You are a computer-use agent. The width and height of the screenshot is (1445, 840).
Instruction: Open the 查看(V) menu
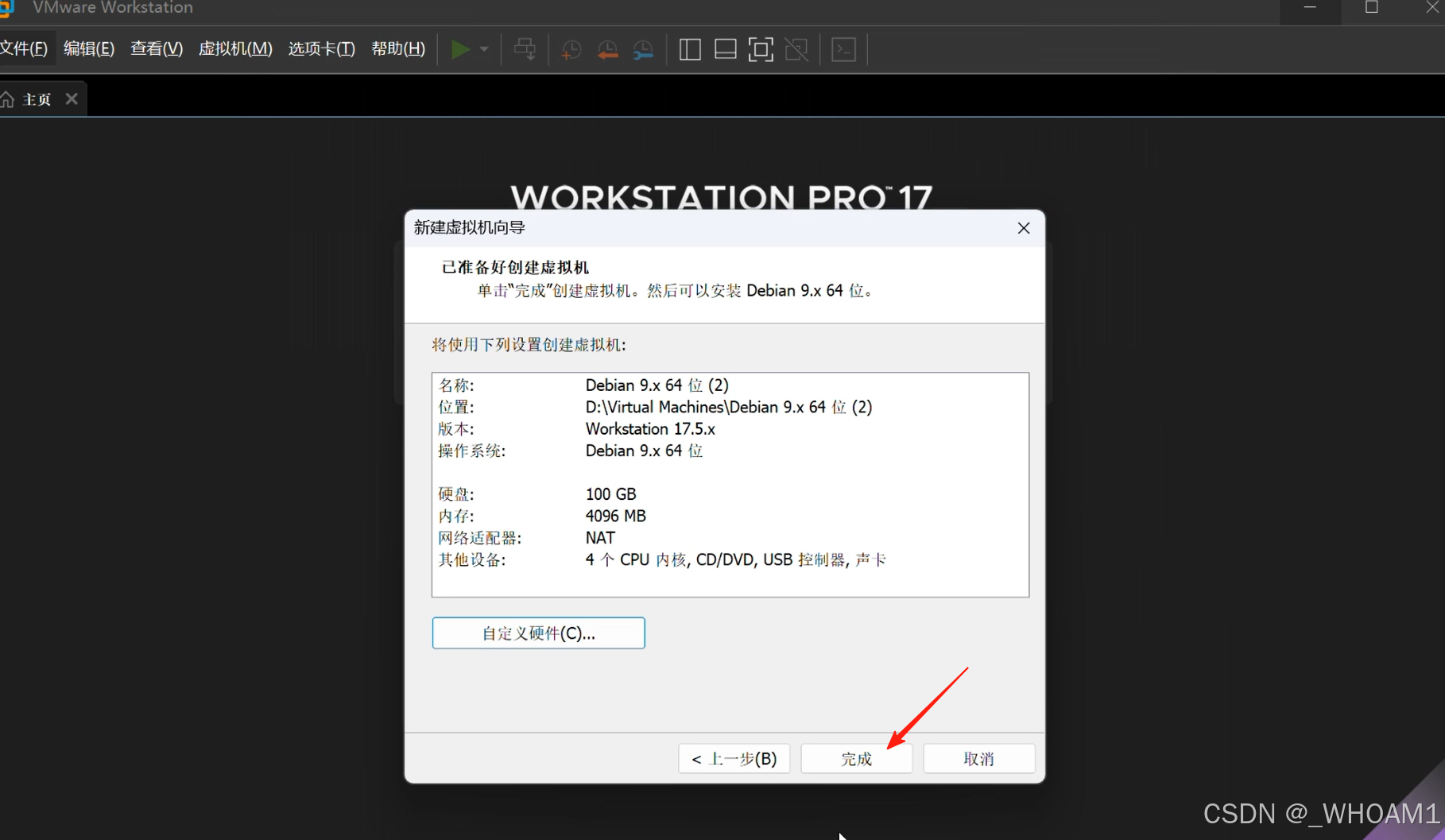[x=157, y=48]
